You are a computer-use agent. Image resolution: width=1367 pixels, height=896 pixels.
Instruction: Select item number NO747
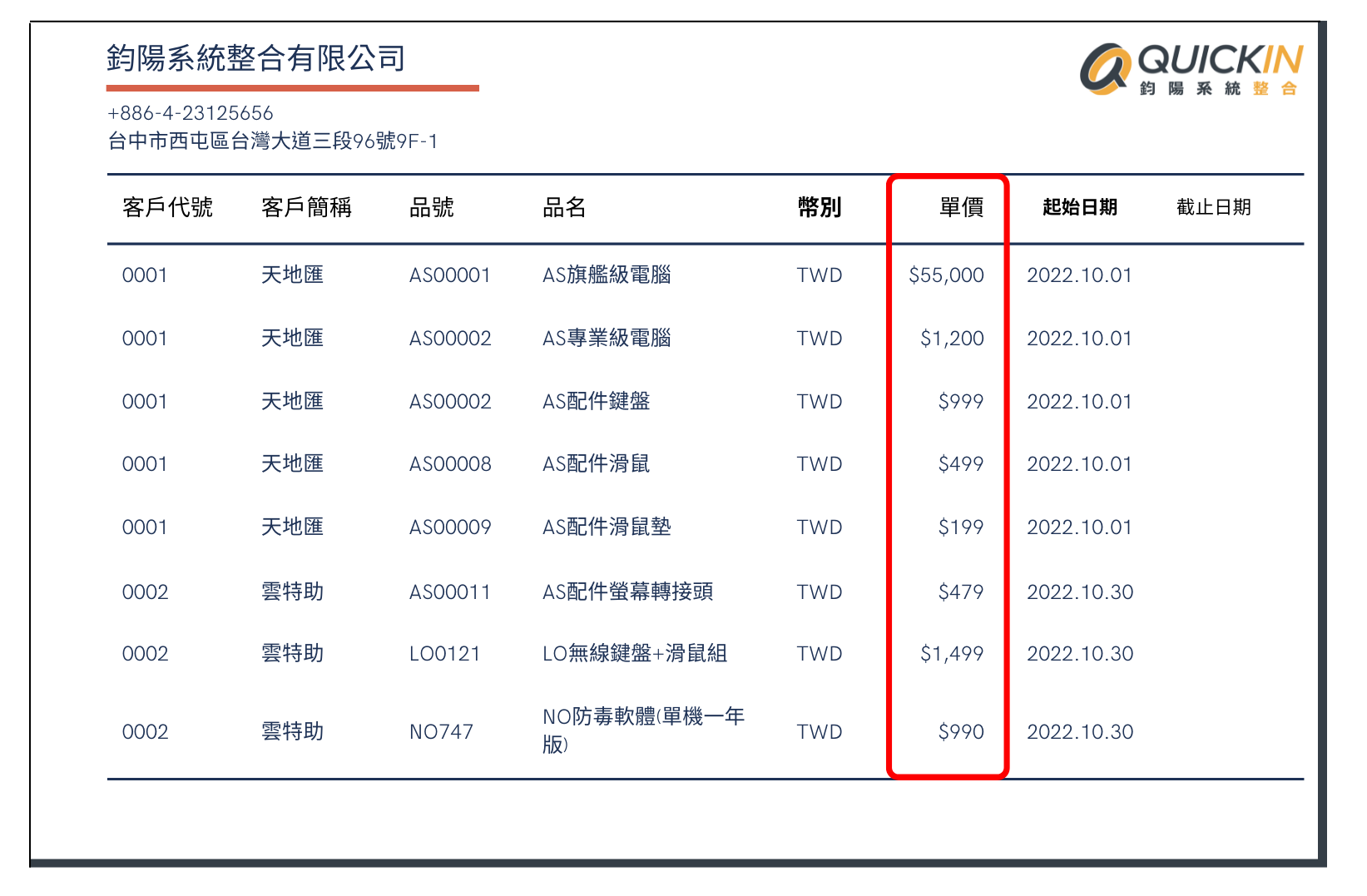[x=441, y=732]
